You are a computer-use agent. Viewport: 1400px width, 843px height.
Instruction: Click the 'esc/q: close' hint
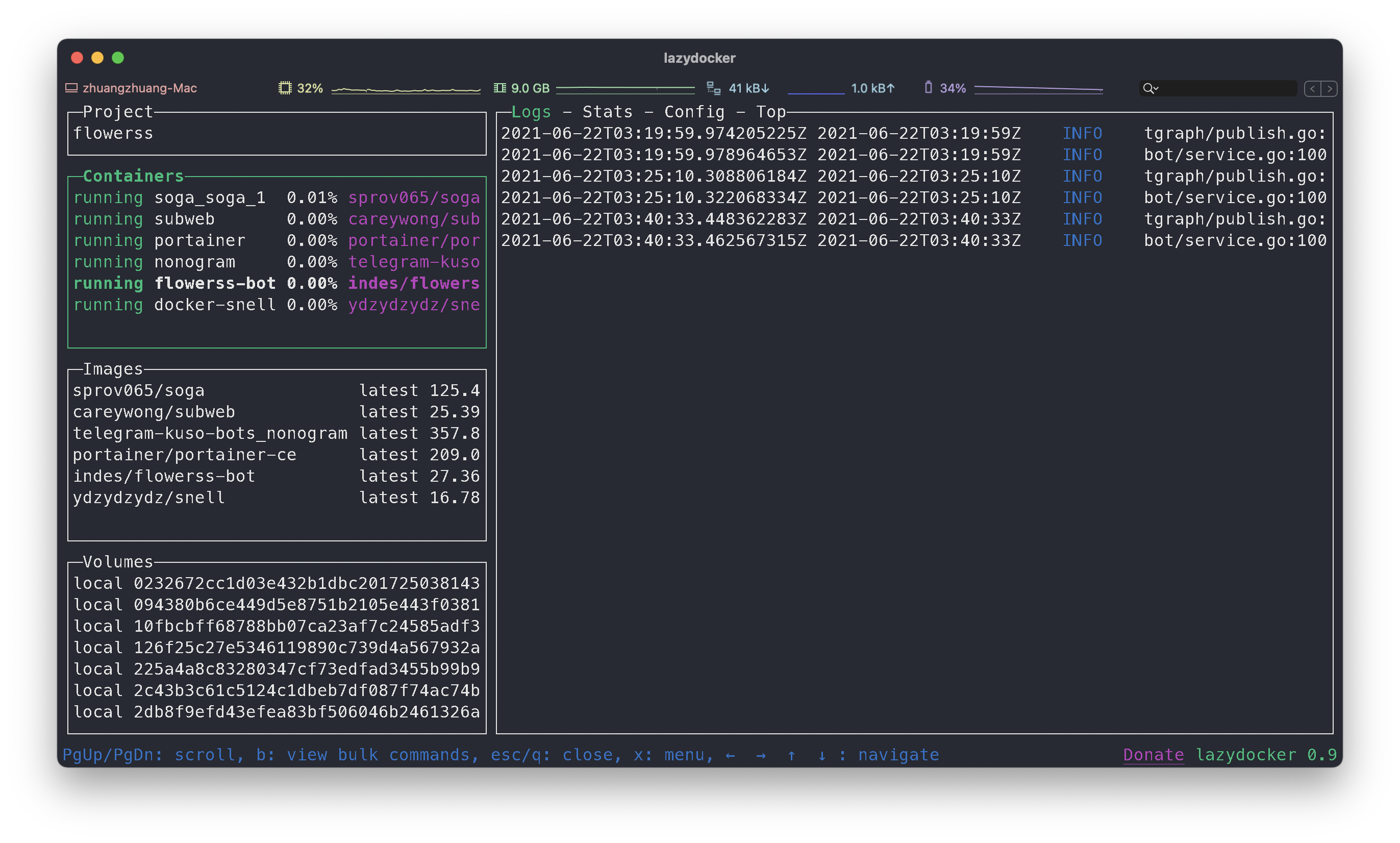552,755
